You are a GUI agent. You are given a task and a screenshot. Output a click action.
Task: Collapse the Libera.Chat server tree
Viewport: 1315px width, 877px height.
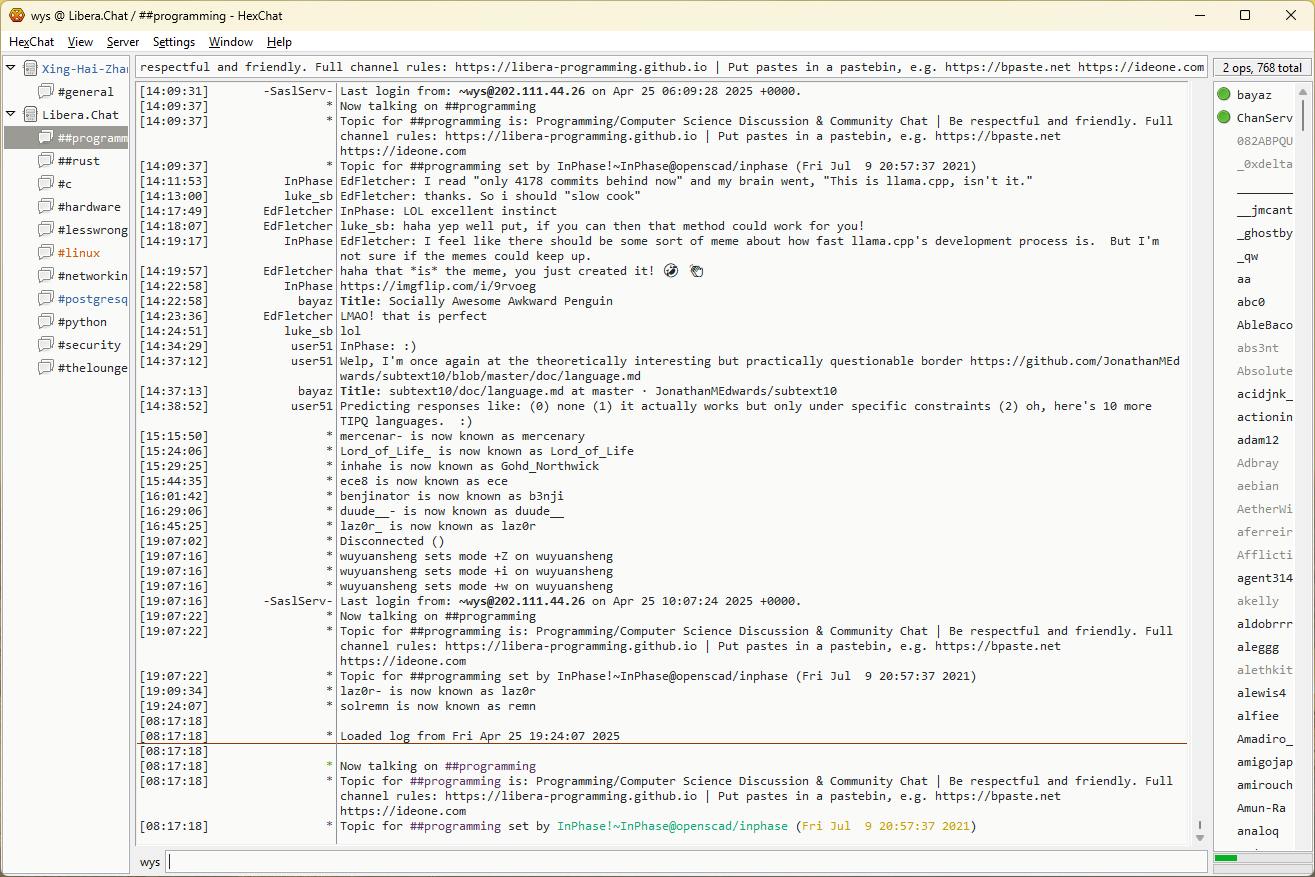tap(11, 115)
